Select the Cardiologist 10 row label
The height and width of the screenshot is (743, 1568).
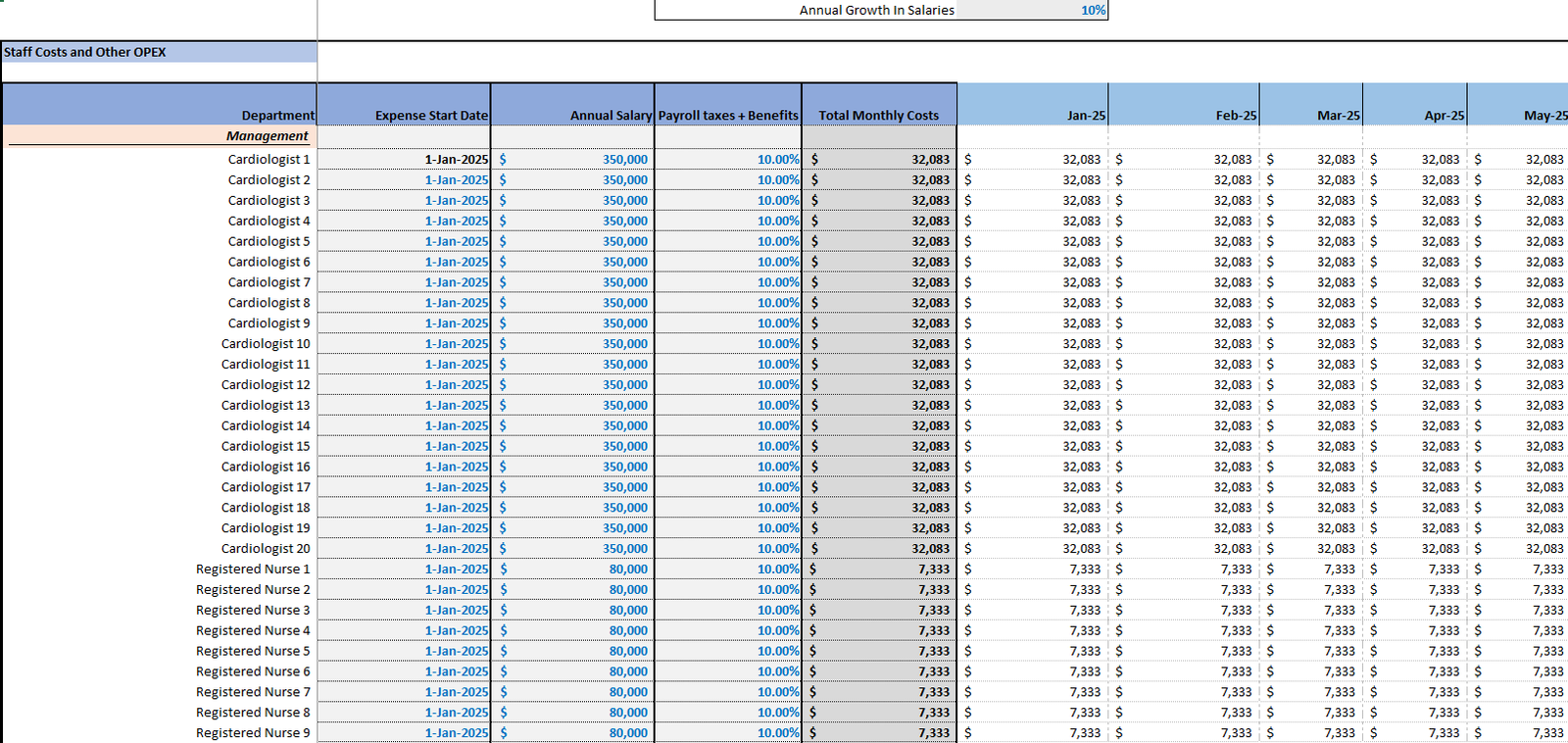pyautogui.click(x=266, y=344)
